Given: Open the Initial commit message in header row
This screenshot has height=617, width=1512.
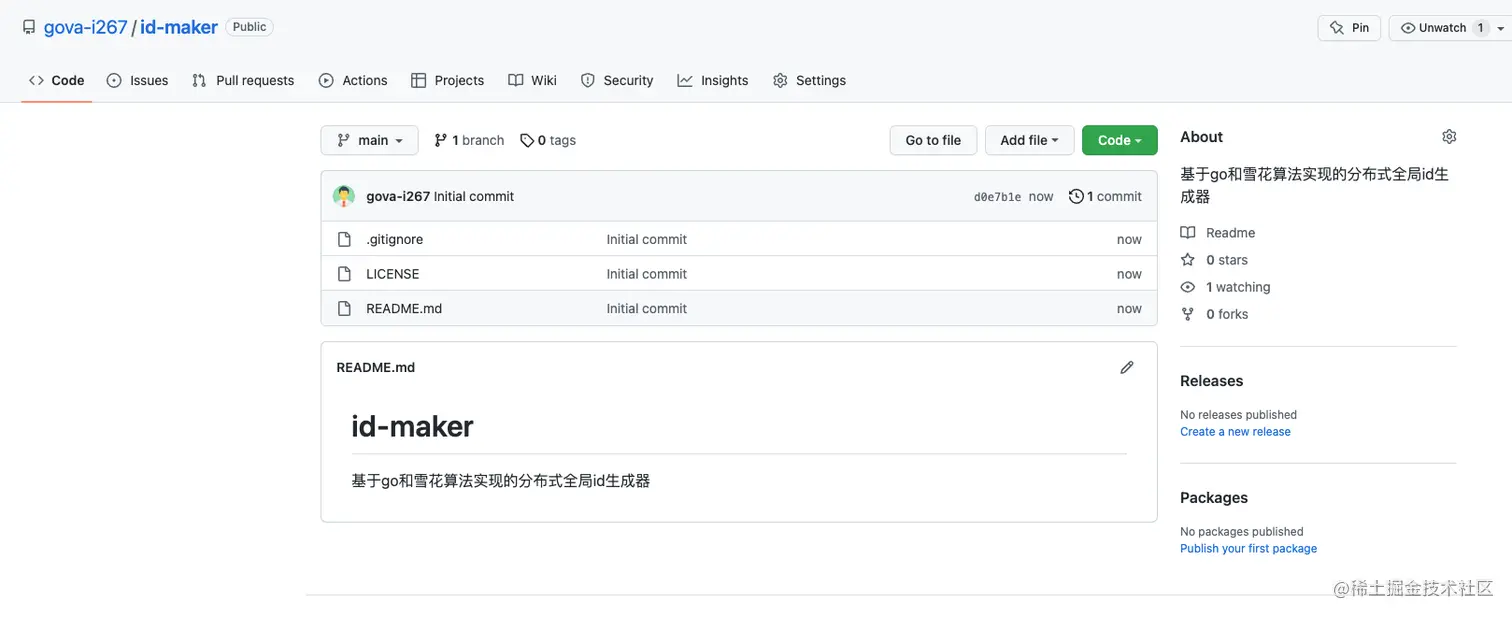Looking at the screenshot, I should click(x=474, y=196).
